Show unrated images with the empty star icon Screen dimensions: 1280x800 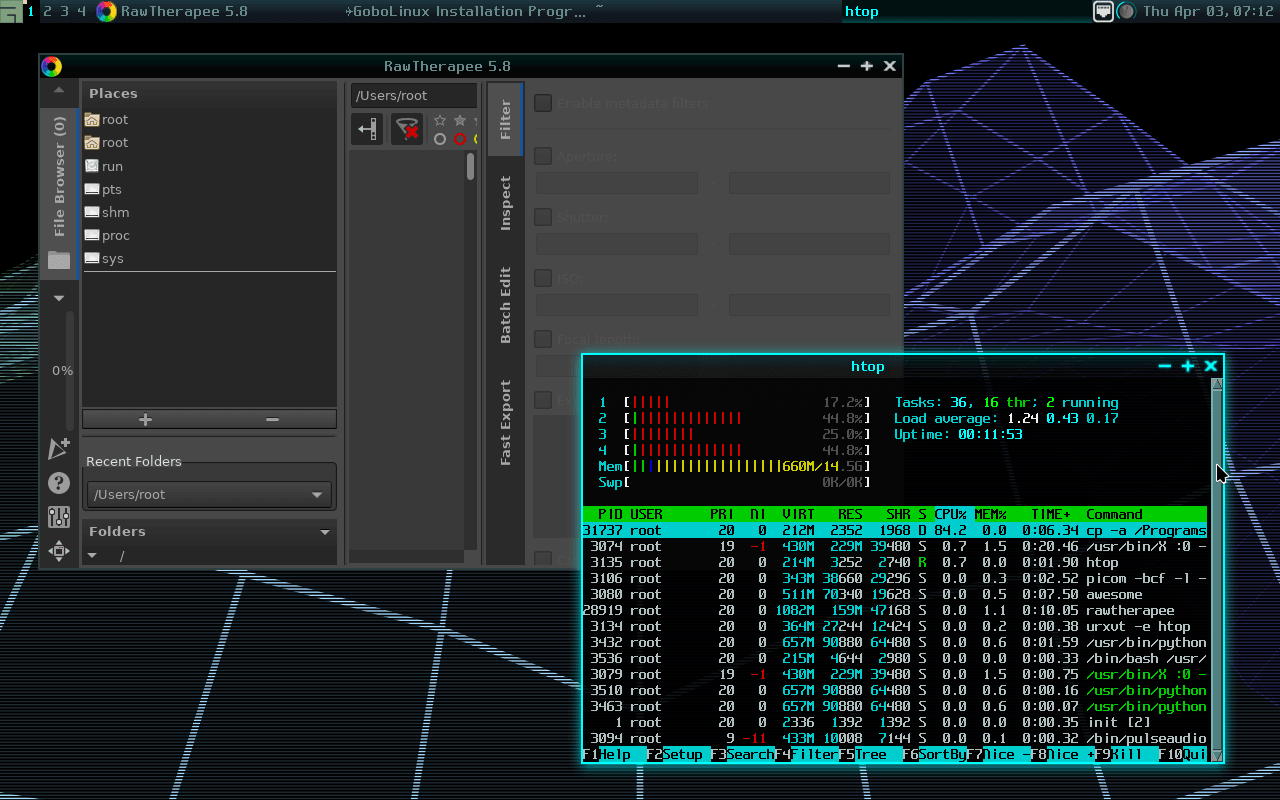pos(440,120)
